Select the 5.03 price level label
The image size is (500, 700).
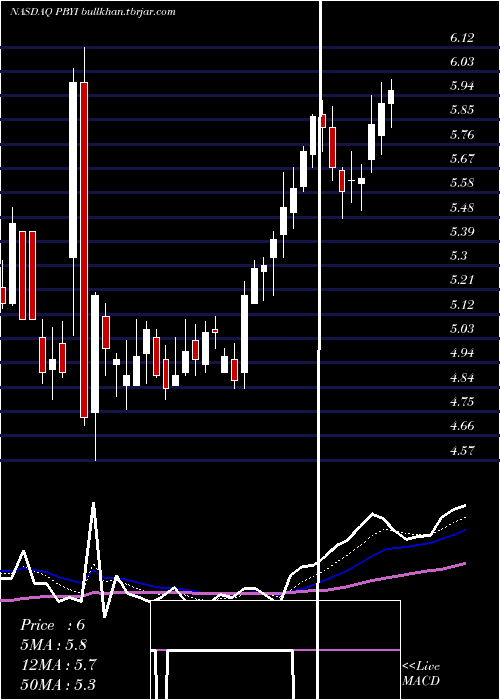(x=462, y=329)
